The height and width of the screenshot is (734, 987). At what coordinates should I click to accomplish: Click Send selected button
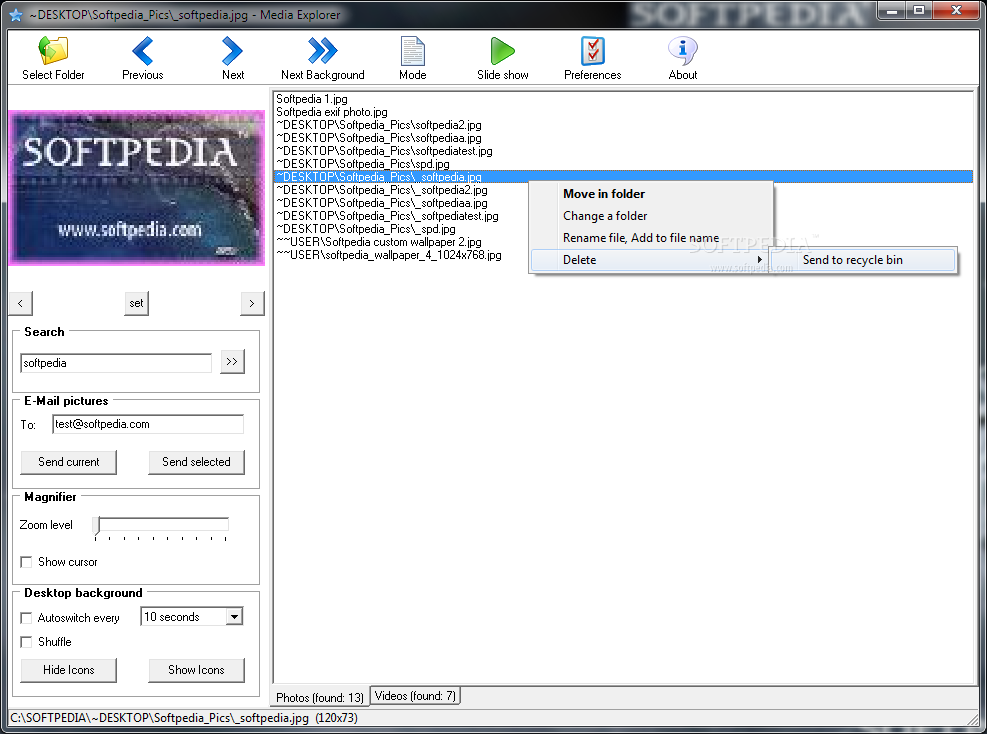[x=196, y=461]
